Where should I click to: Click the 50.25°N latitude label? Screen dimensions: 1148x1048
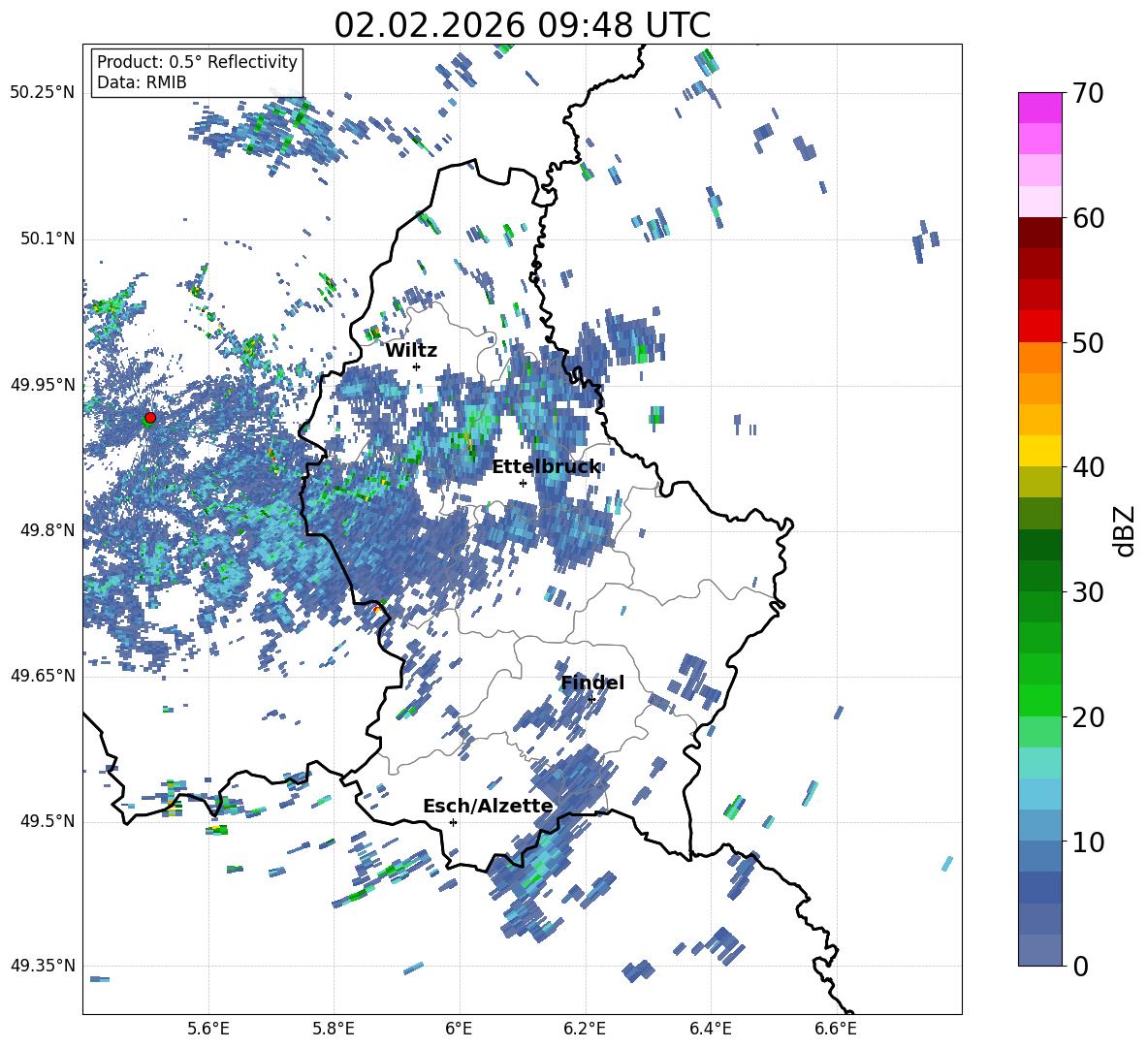click(x=43, y=93)
